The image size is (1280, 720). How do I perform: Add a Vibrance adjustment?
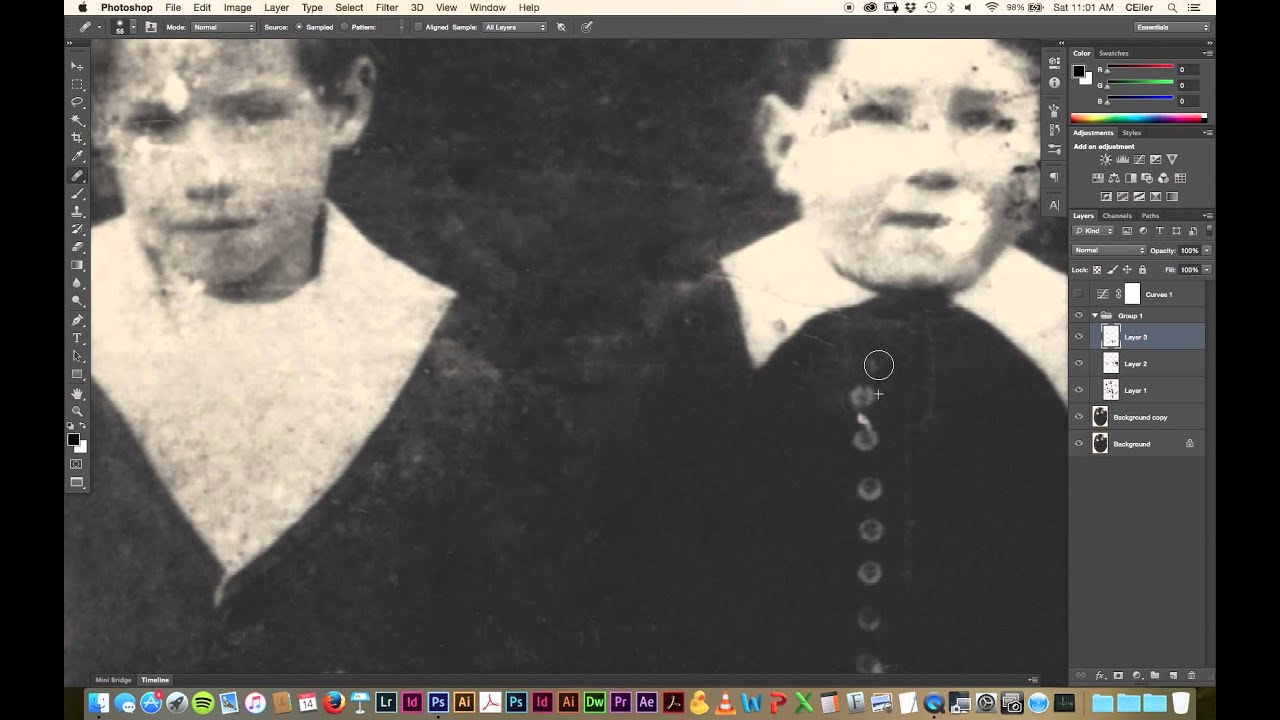1172,160
